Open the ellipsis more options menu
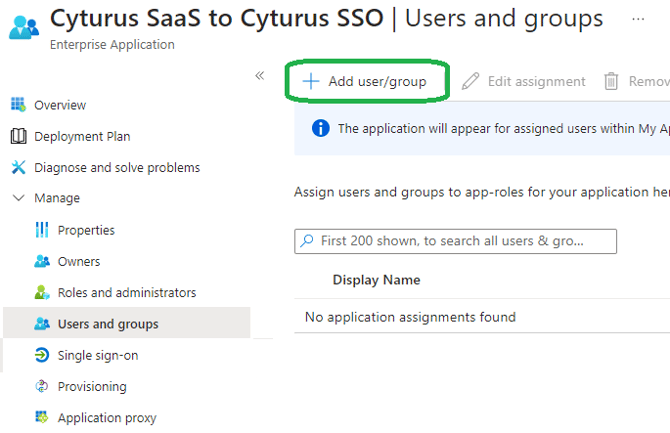670x433 pixels. pyautogui.click(x=638, y=19)
